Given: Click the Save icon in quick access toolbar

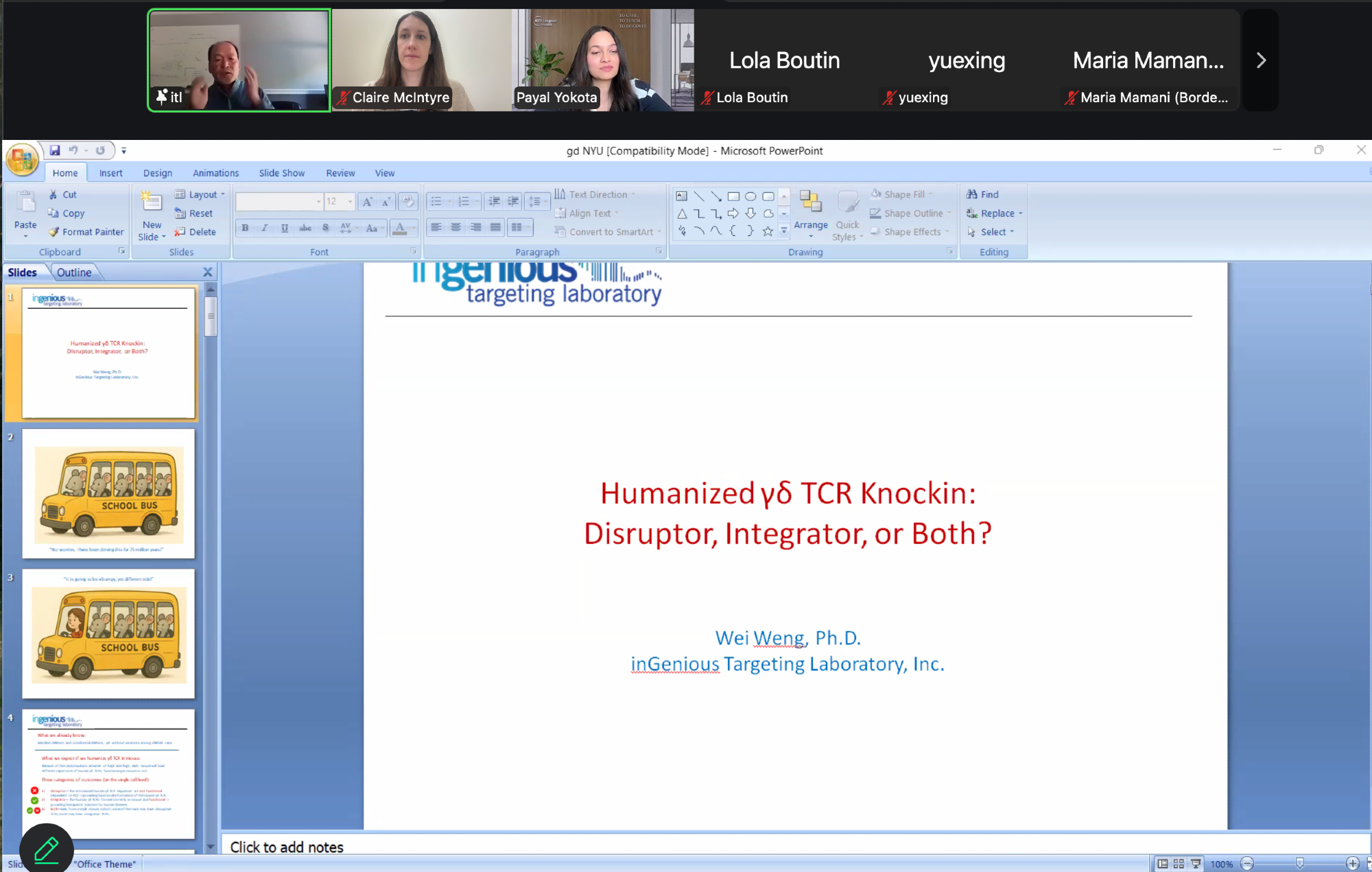Looking at the screenshot, I should click(x=55, y=150).
